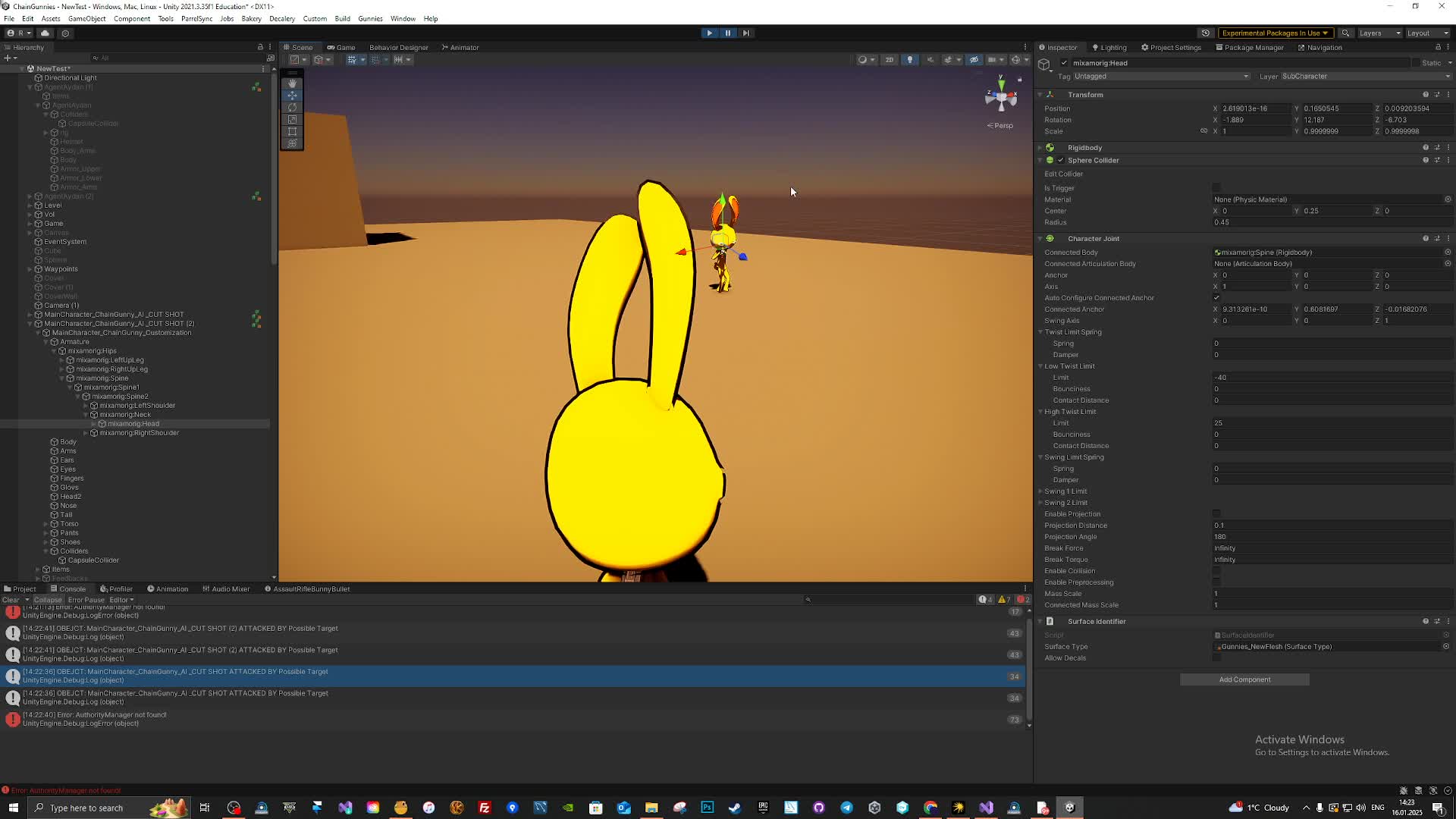Select the Hand view tool
Screen dimensions: 1456x819
292,83
